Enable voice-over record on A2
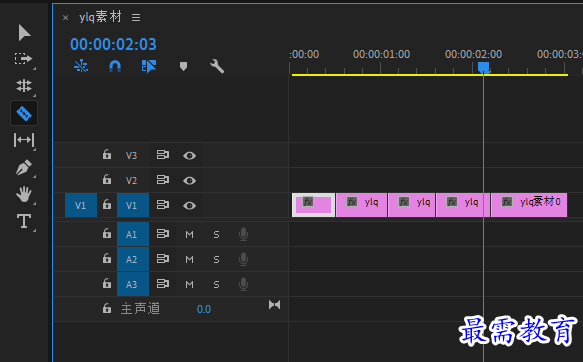 pyautogui.click(x=244, y=259)
